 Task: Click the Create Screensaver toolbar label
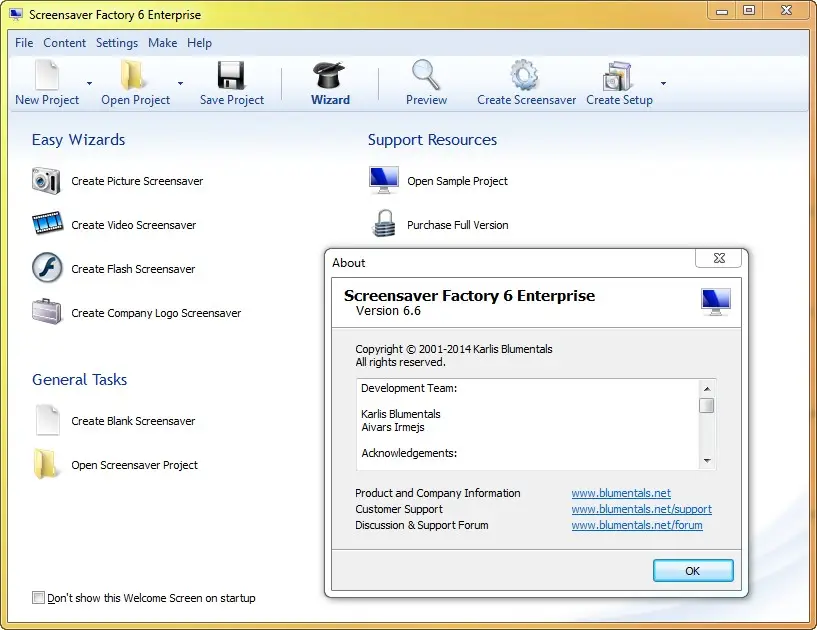coord(526,100)
